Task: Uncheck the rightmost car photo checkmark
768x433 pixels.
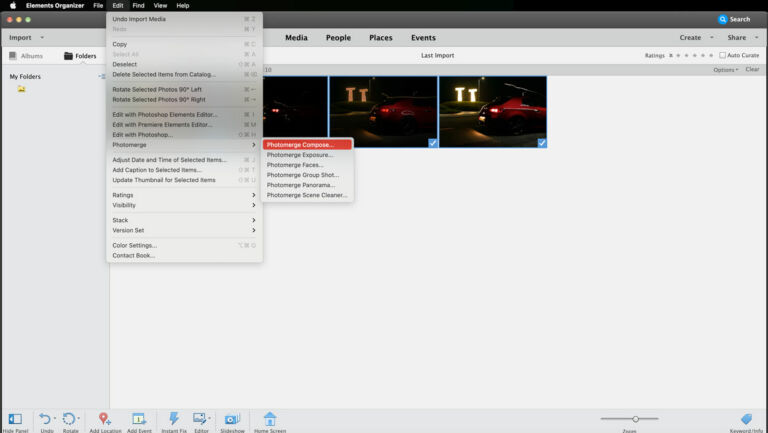Action: 542,143
